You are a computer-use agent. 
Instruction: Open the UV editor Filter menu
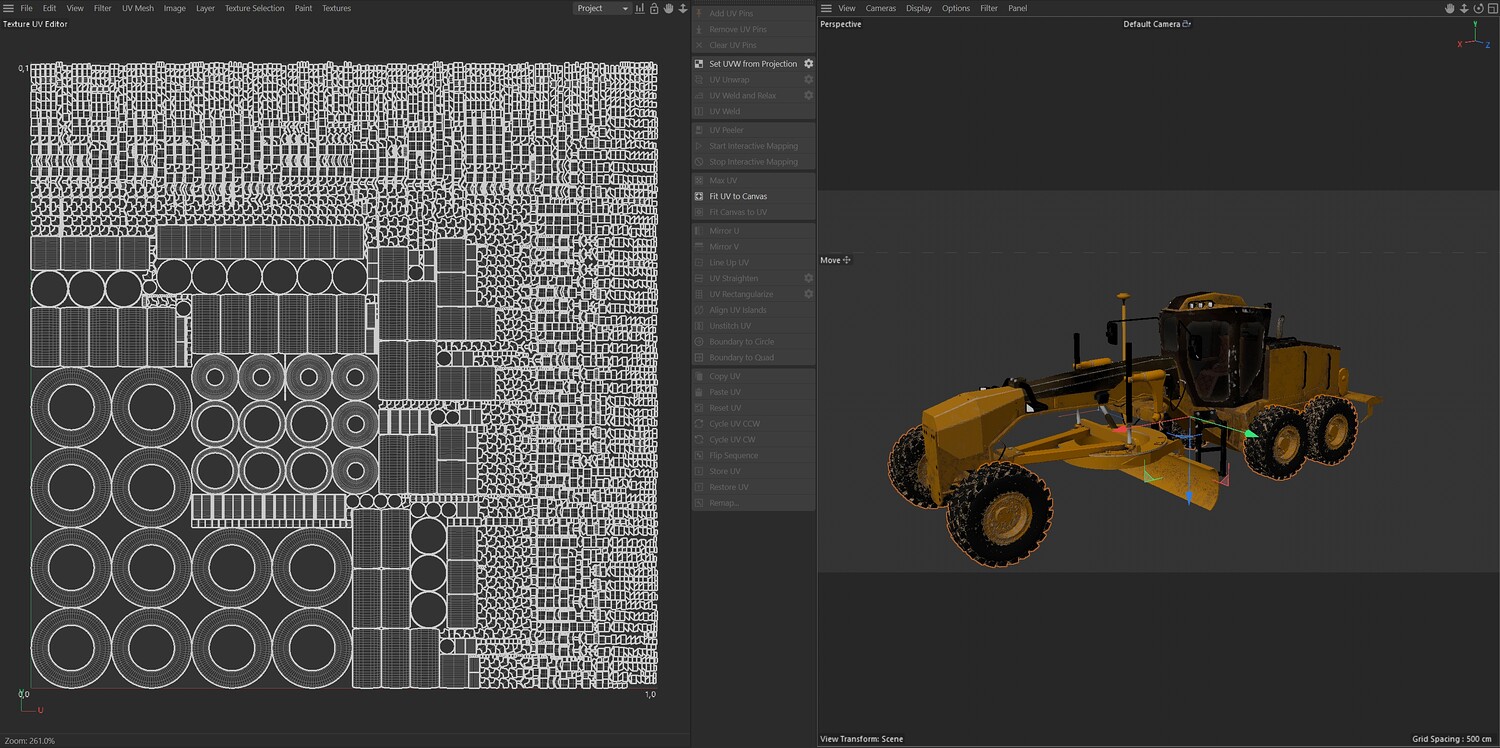tap(103, 8)
